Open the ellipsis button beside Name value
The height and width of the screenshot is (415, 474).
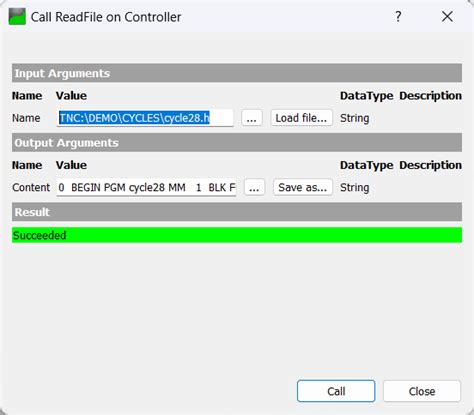tap(252, 118)
